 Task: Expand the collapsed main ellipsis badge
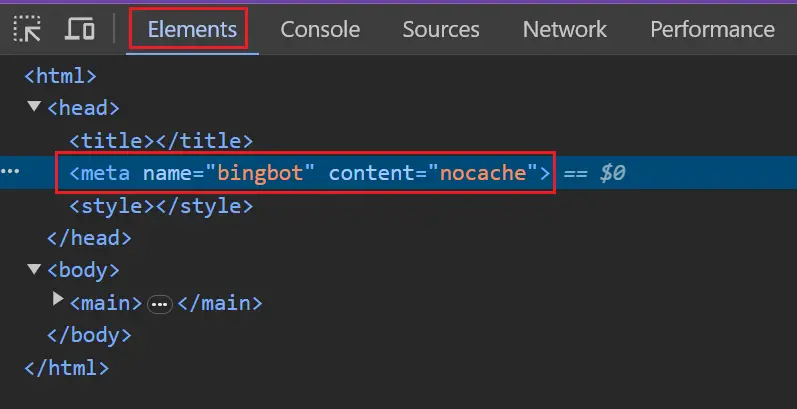click(159, 303)
